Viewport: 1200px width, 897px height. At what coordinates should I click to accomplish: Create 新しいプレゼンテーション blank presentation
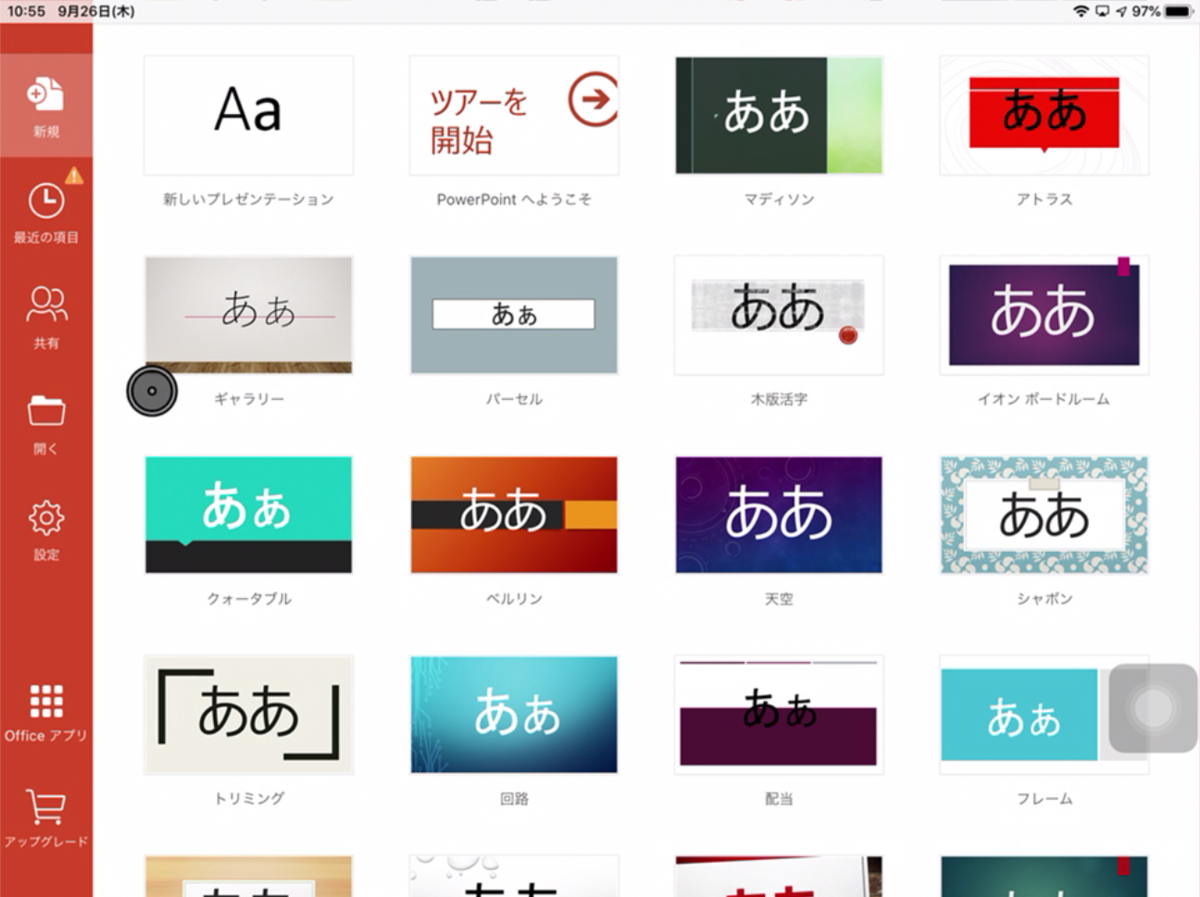pos(249,115)
